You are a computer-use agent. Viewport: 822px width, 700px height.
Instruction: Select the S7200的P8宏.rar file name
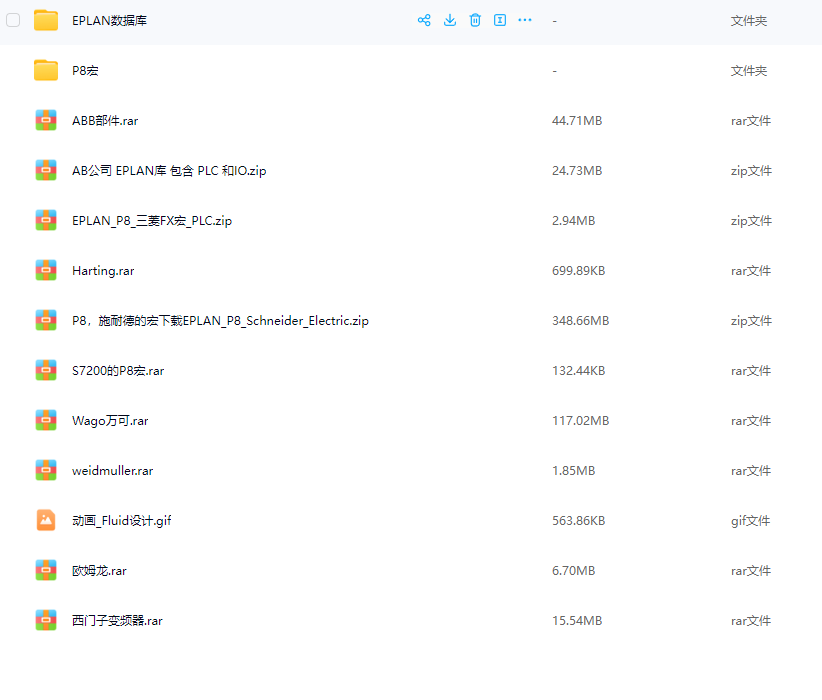pos(118,371)
